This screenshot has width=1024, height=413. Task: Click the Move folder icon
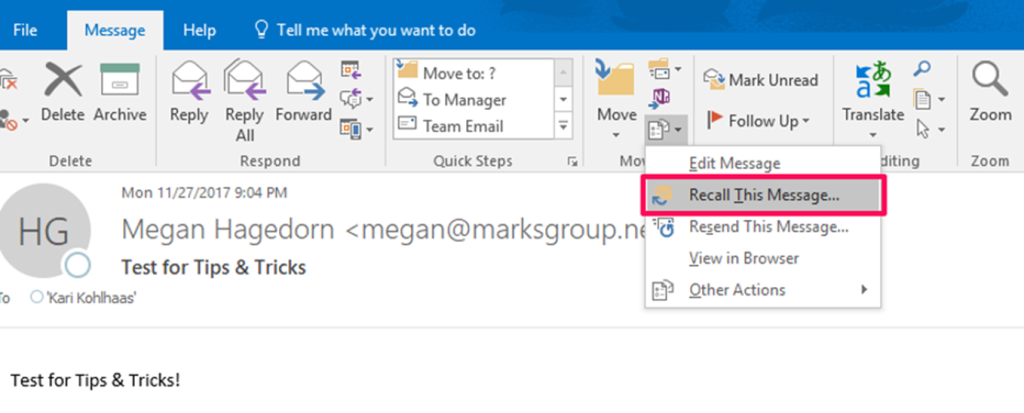(616, 77)
